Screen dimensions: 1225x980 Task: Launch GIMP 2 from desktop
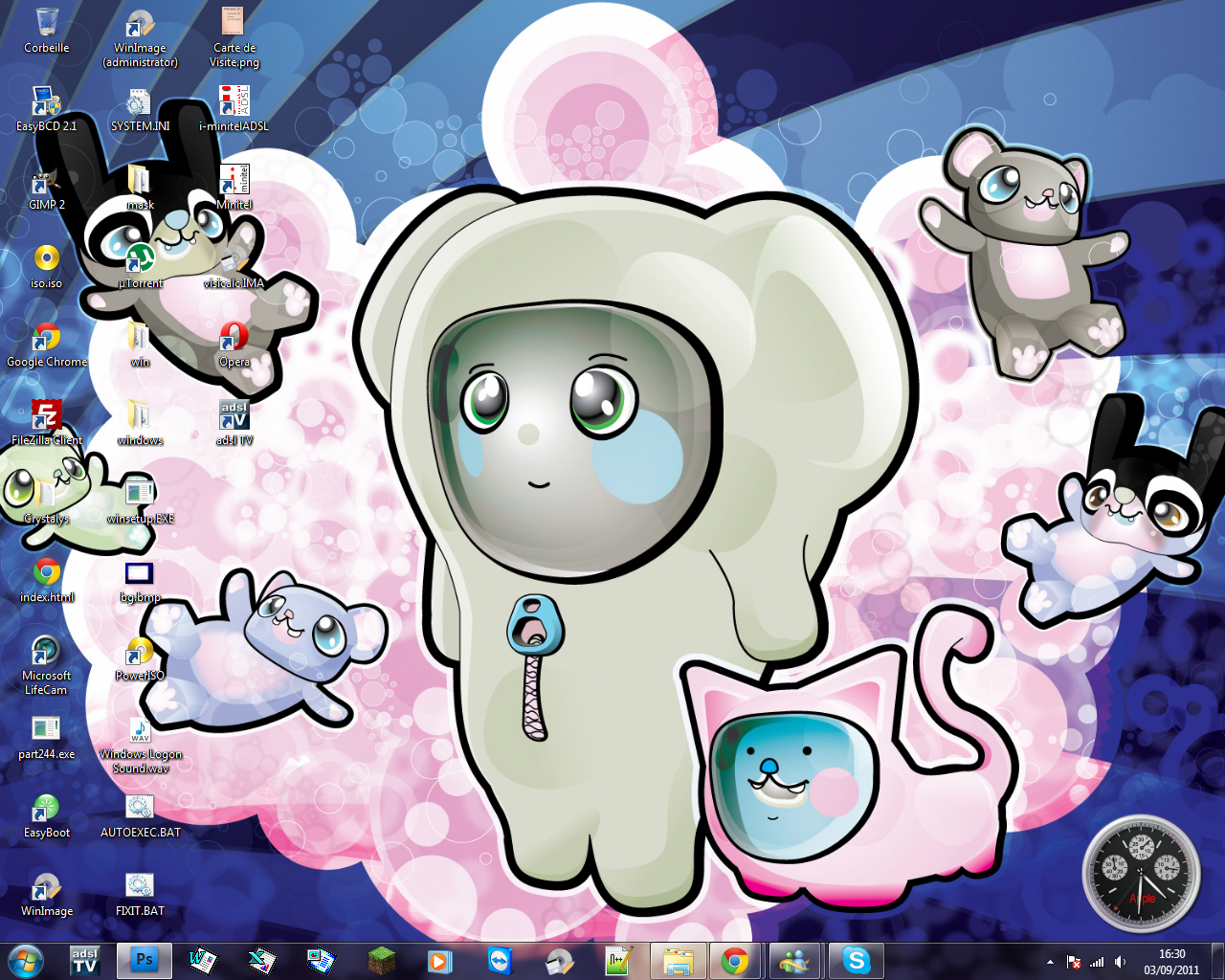coord(46,180)
